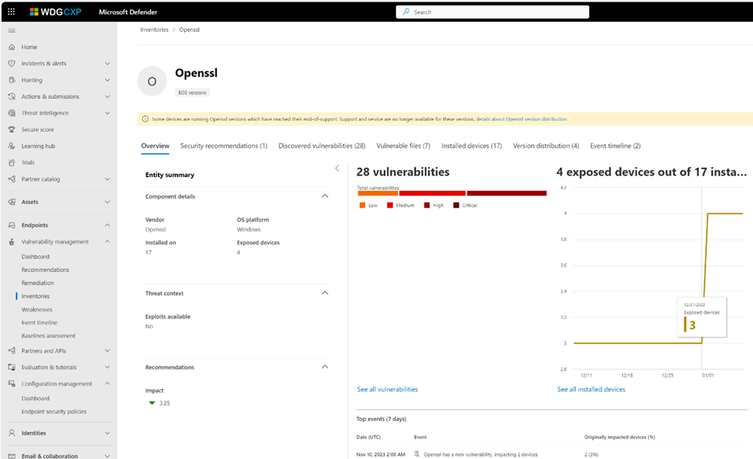Image resolution: width=753 pixels, height=459 pixels.
Task: Open Openssl version distribution details link
Action: point(522,119)
